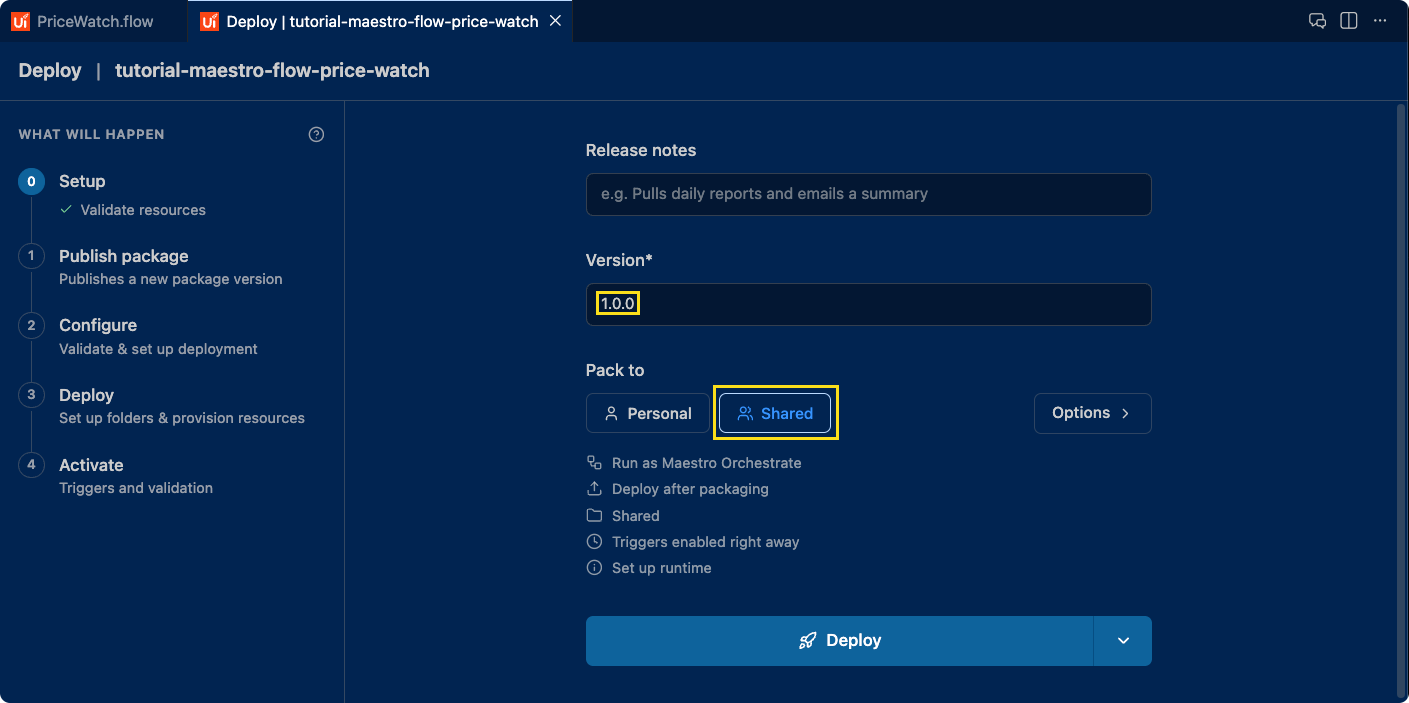Click the UiPath icon on Deploy tab
The image size is (1409, 703).
click(x=209, y=21)
